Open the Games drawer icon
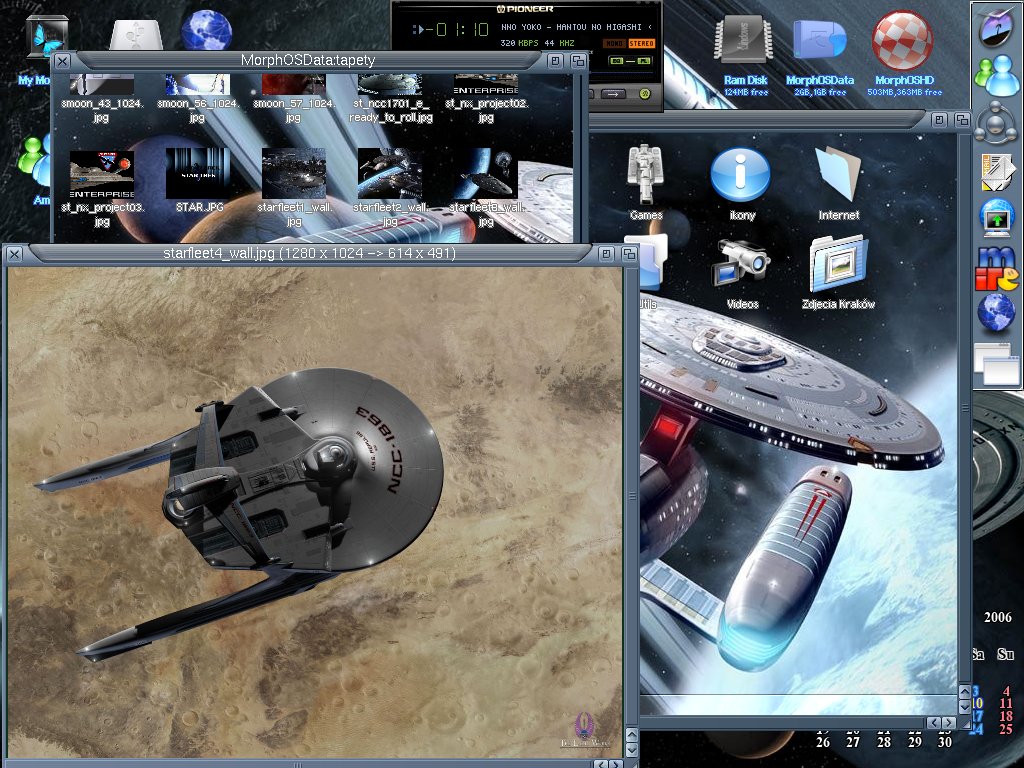 pyautogui.click(x=645, y=174)
